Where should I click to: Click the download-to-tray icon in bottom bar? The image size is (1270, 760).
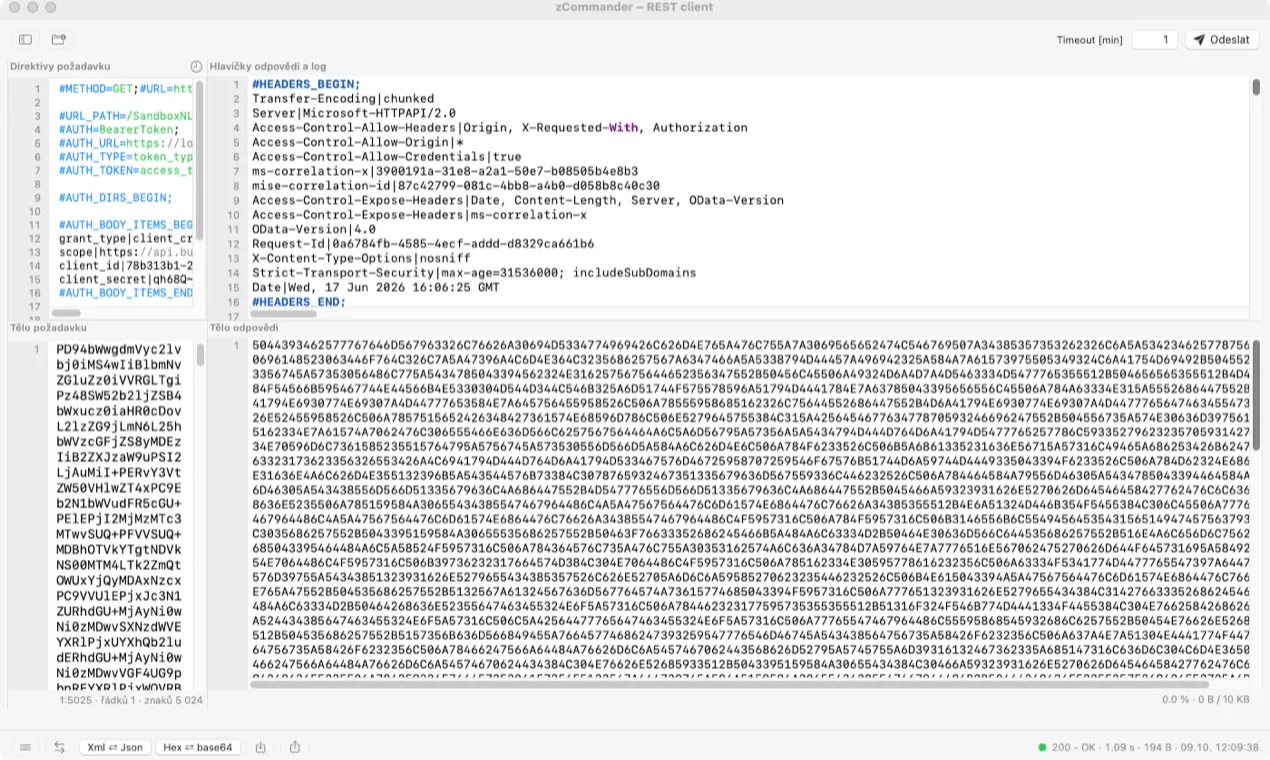261,747
